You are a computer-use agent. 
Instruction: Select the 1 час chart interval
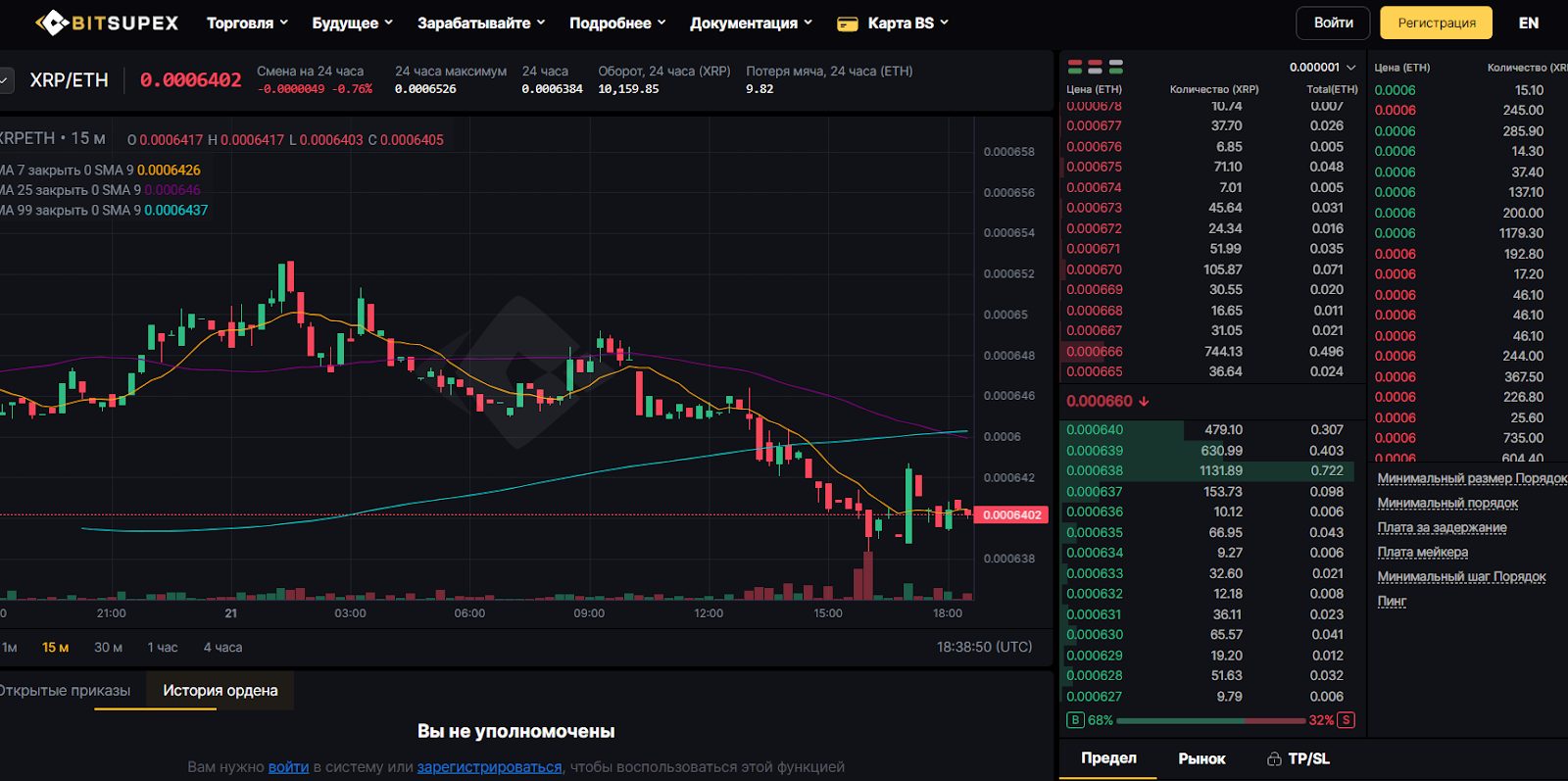[163, 648]
